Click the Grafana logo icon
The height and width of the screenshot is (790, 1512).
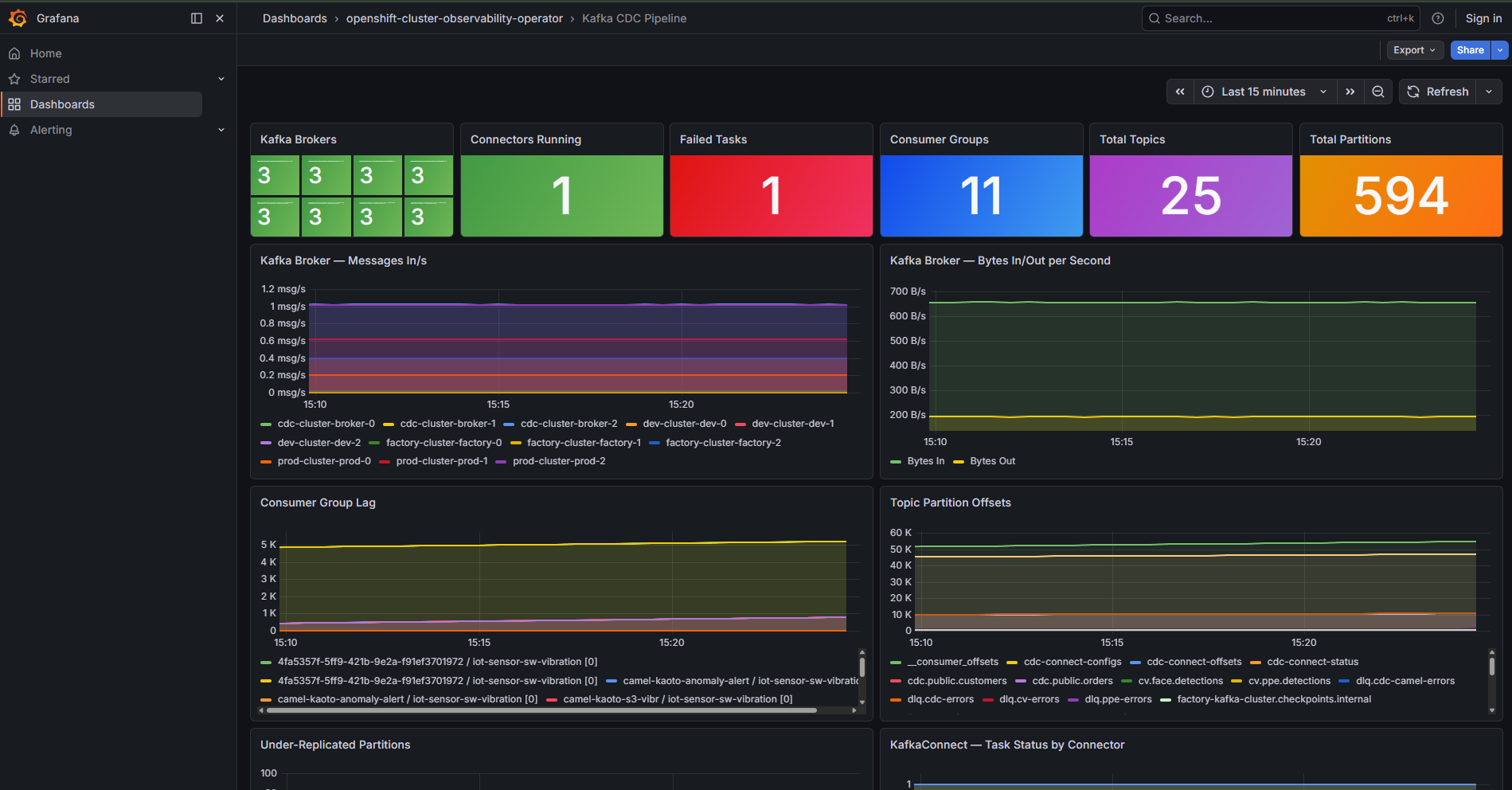coord(18,18)
